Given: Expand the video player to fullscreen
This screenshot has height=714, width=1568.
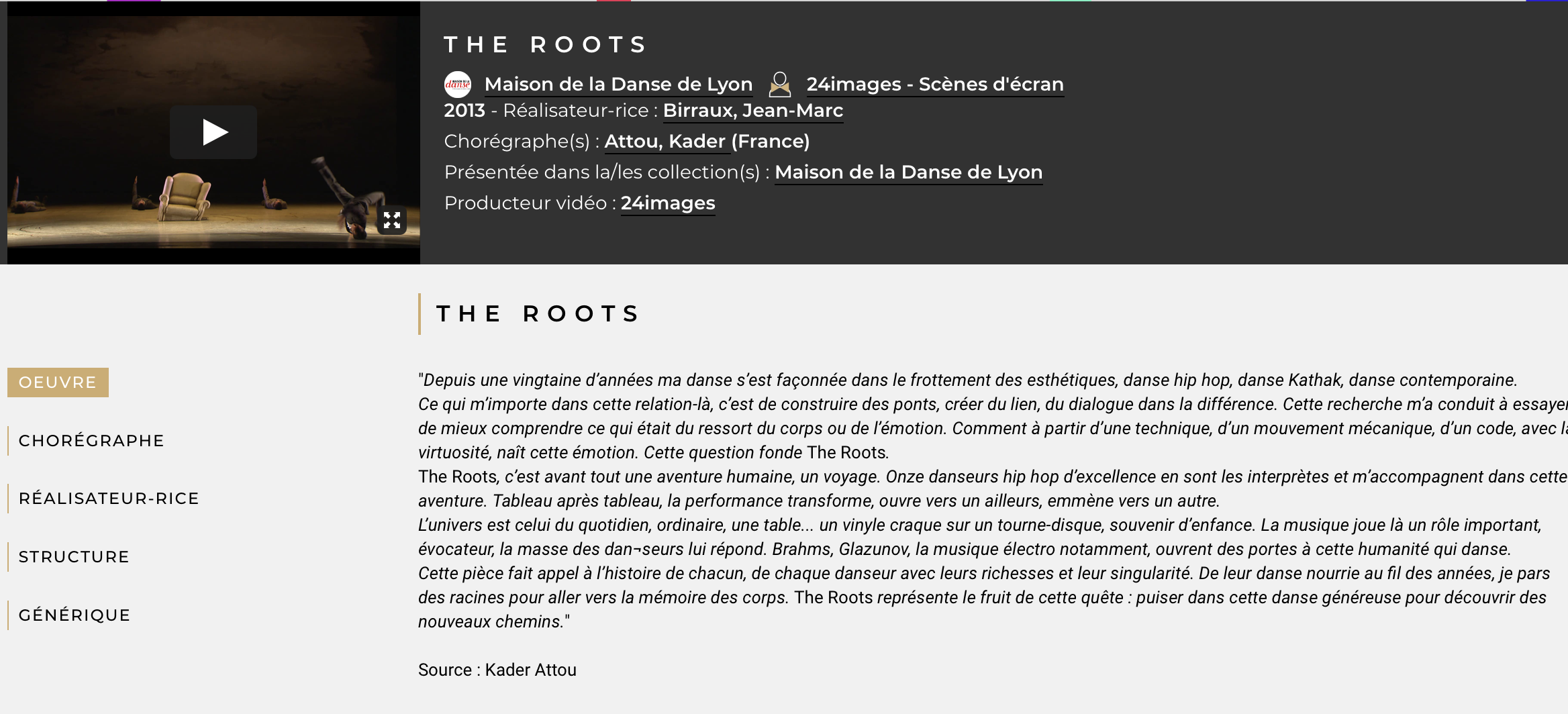Looking at the screenshot, I should [392, 220].
